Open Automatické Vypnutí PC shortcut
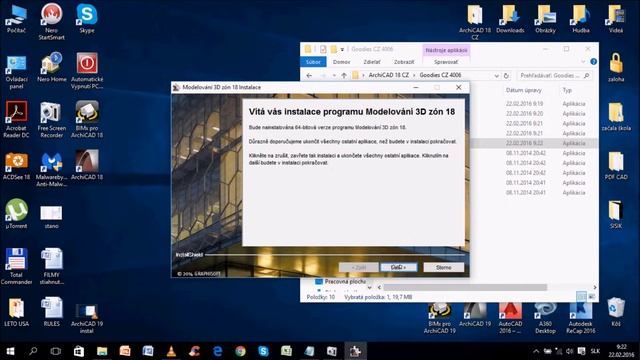Viewport: 640px width, 360px height. coord(87,71)
